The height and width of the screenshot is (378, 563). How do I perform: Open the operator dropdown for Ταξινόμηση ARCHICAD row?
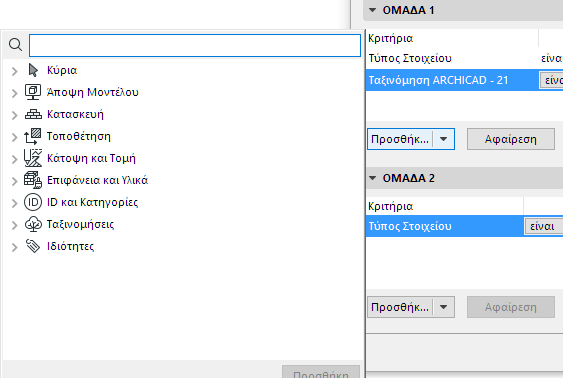point(552,80)
